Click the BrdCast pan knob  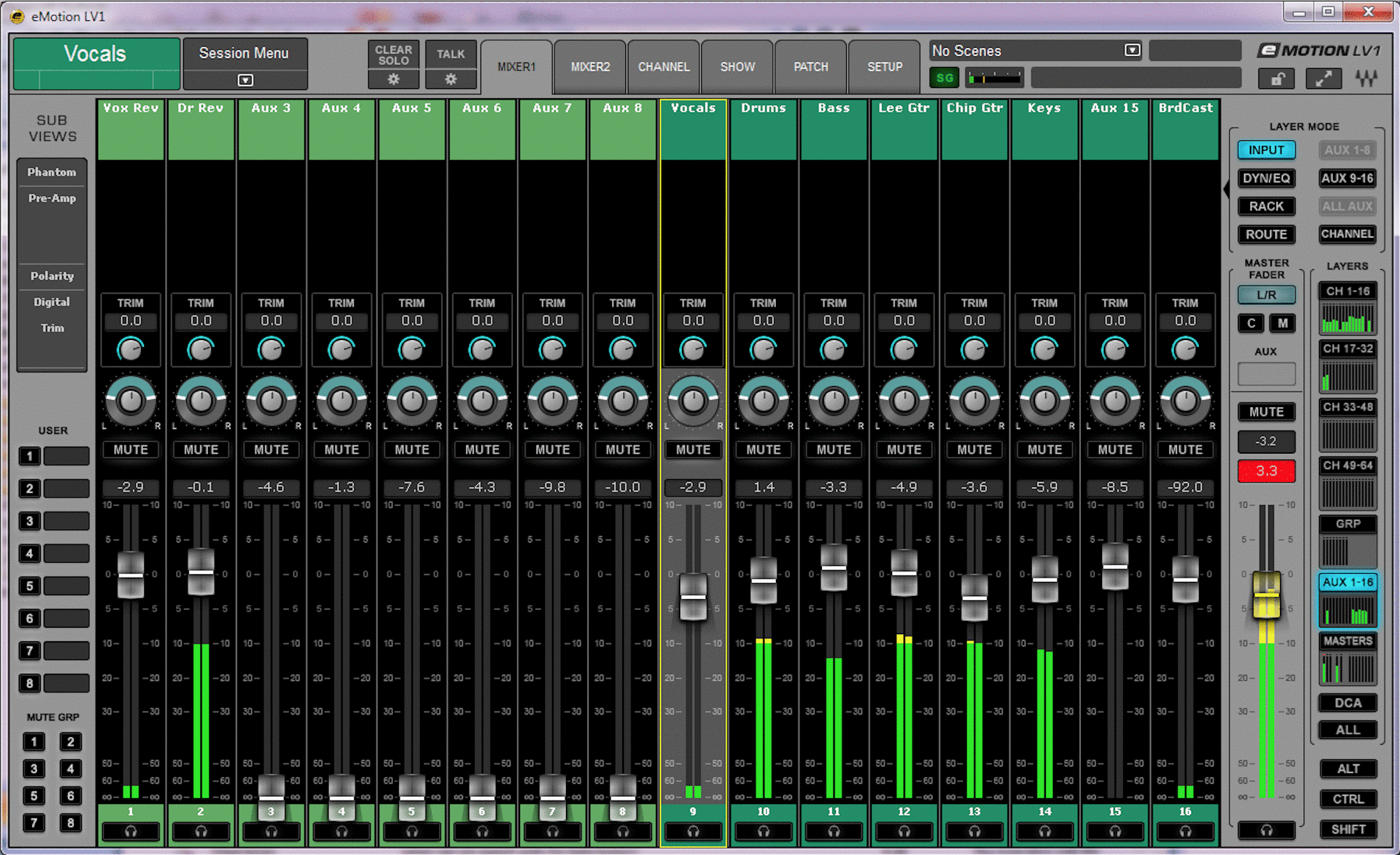point(1185,401)
